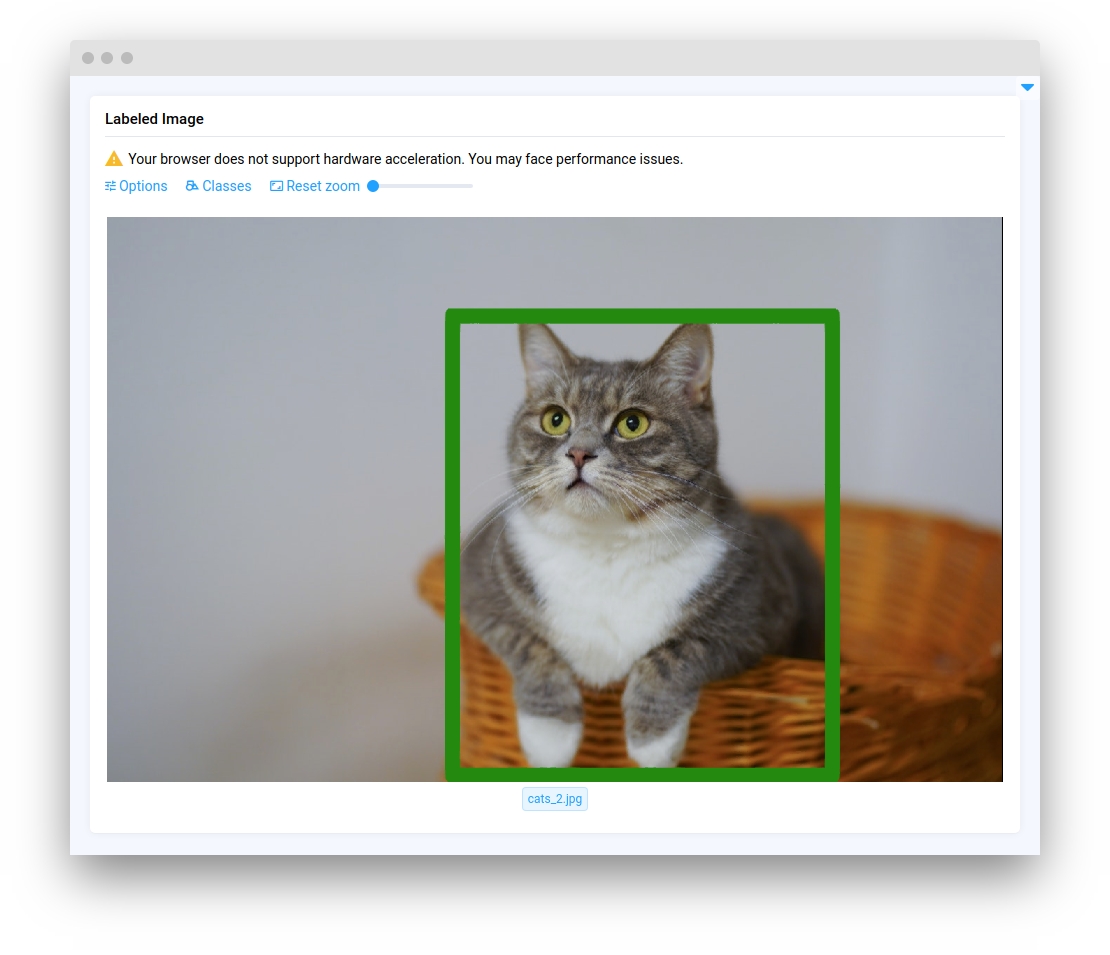Viewport: 1110px width, 955px height.
Task: Open the Options settings link
Action: (136, 186)
